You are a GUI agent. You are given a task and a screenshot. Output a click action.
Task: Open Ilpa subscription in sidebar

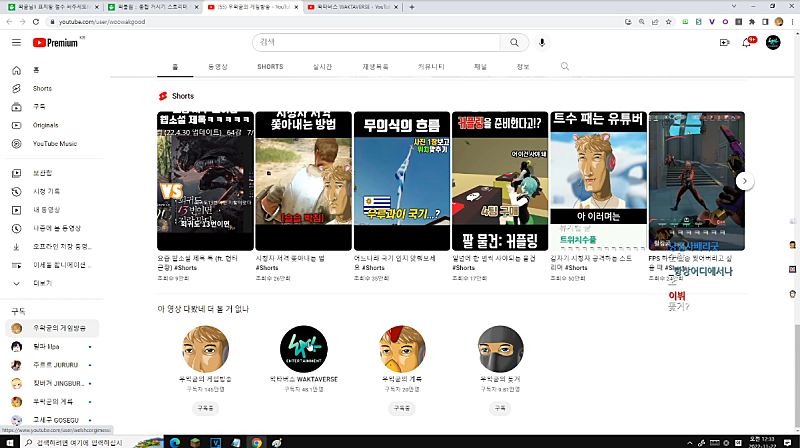tap(54, 346)
